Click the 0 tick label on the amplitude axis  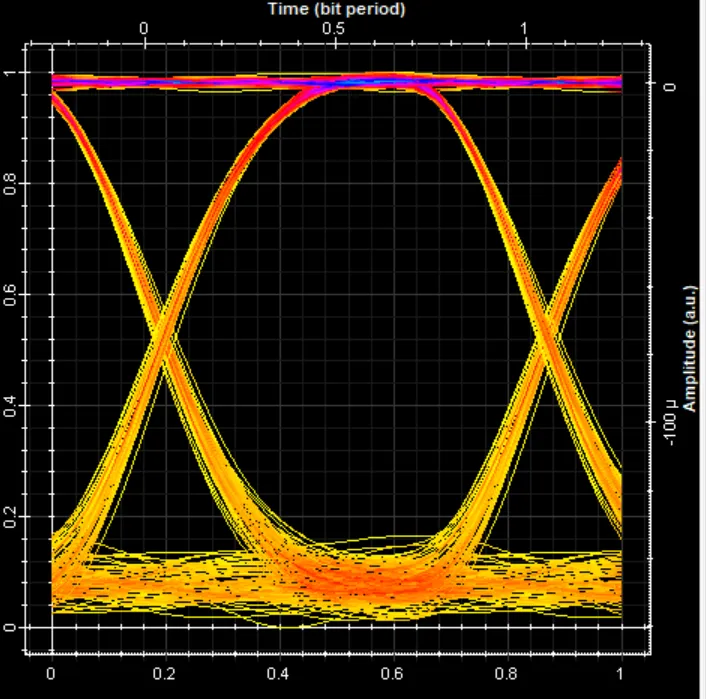point(670,86)
